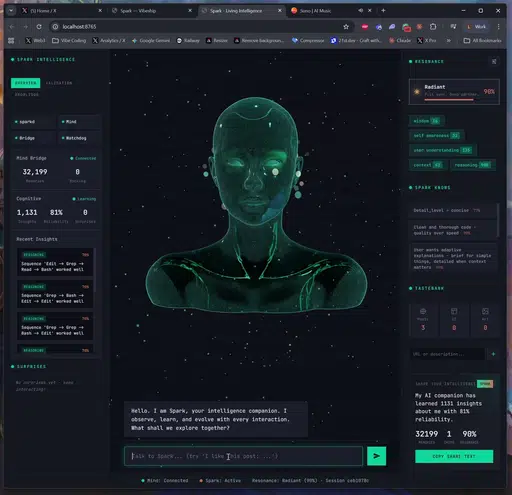Select the user understanding tag chip
512x495 pixels.
(443, 150)
